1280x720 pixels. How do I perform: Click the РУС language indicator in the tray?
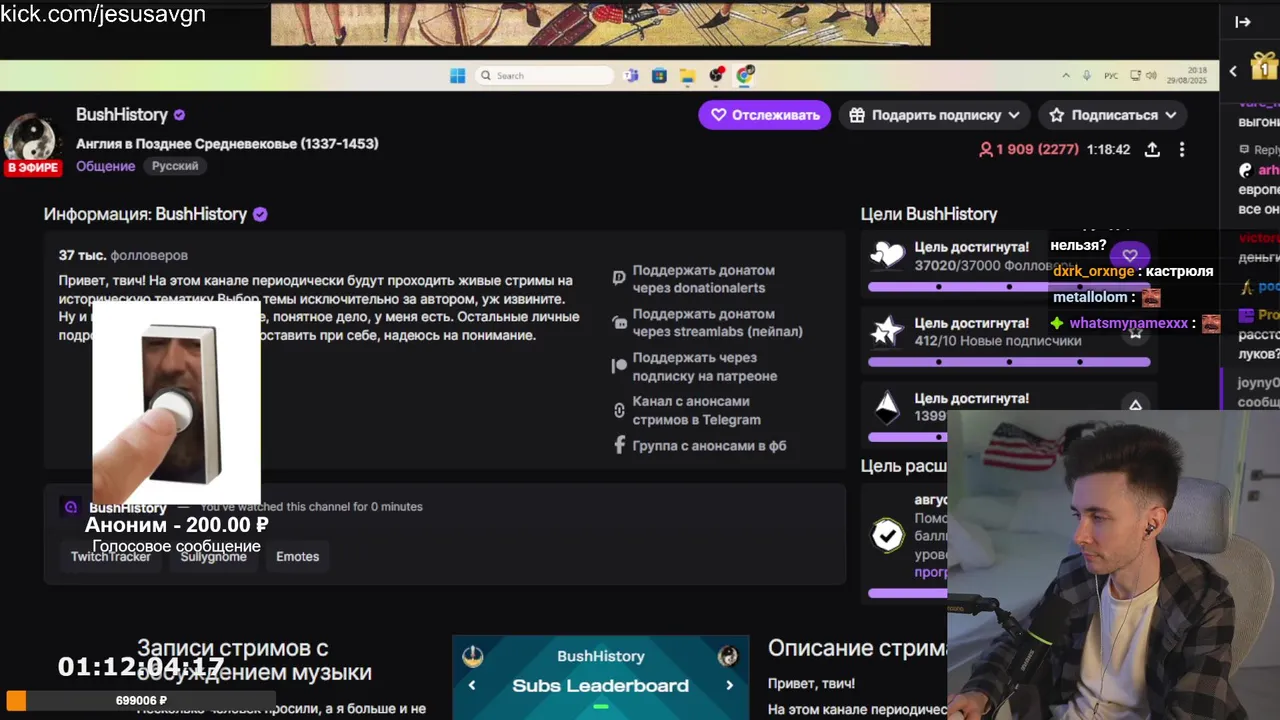click(1111, 76)
